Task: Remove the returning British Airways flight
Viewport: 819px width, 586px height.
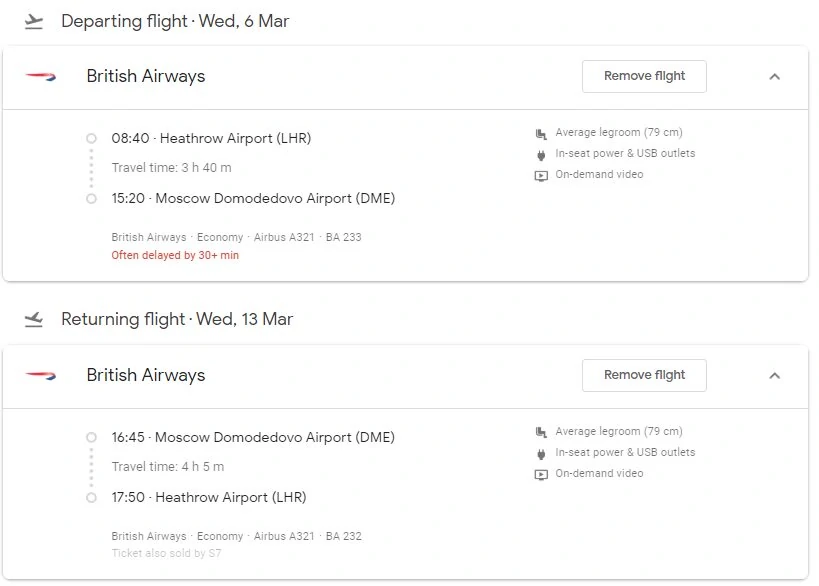Action: (644, 375)
